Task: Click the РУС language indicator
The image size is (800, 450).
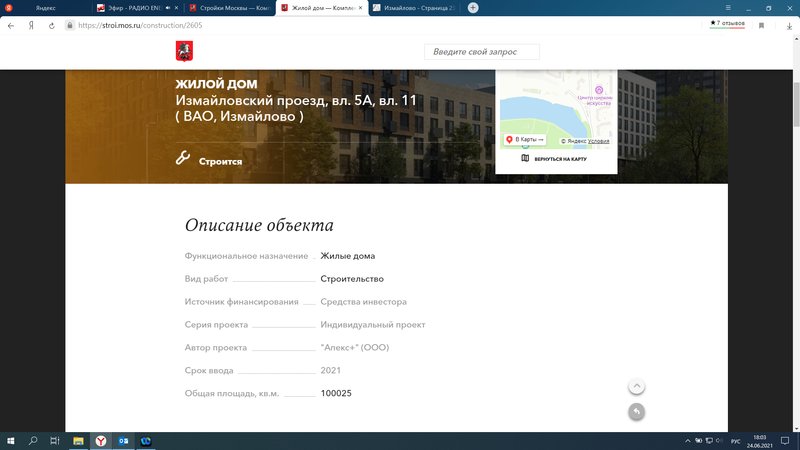Action: click(736, 441)
